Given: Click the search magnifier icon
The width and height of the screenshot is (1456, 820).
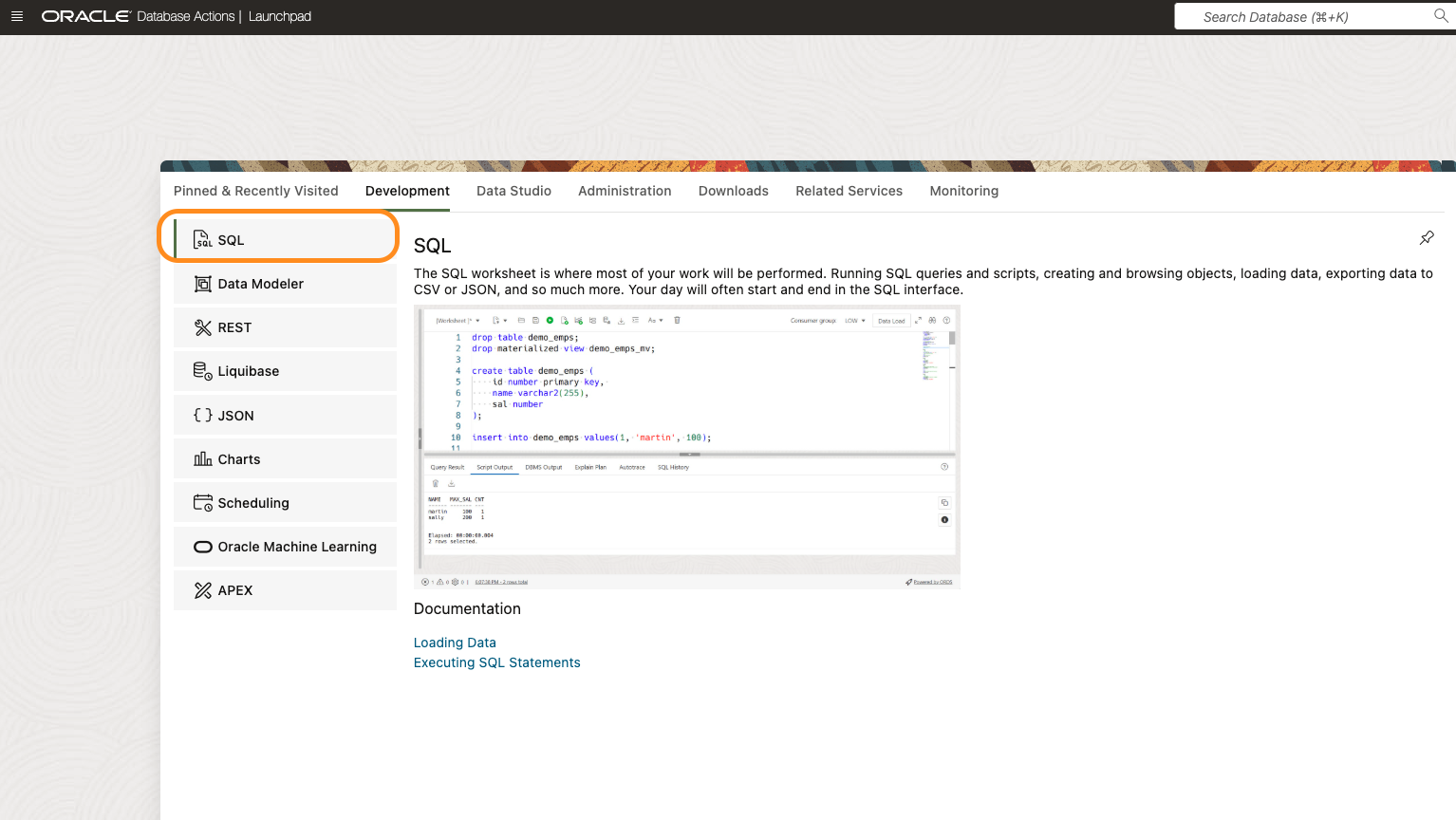Looking at the screenshot, I should pyautogui.click(x=1441, y=16).
